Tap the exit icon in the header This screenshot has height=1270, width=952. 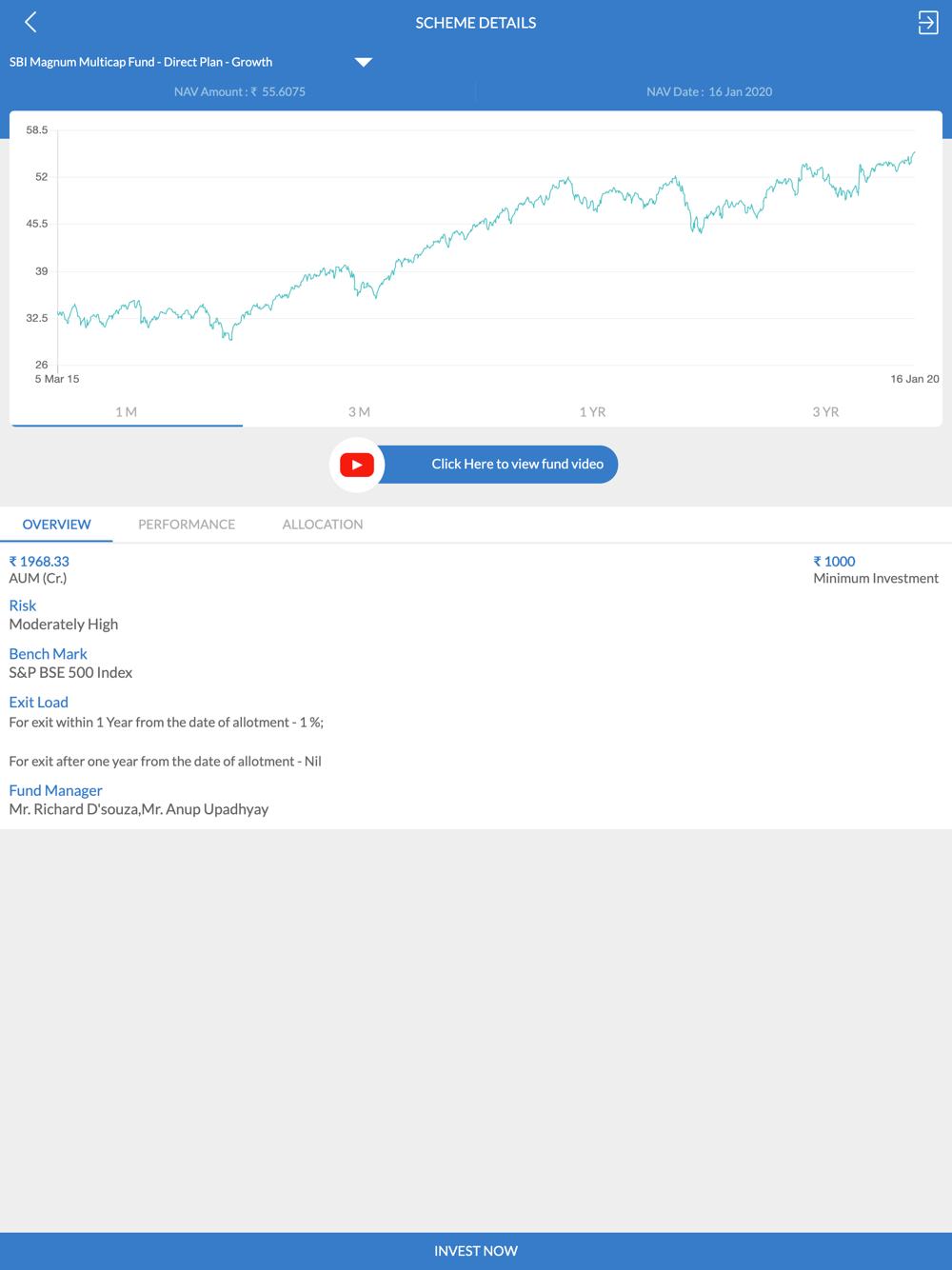coord(928,23)
